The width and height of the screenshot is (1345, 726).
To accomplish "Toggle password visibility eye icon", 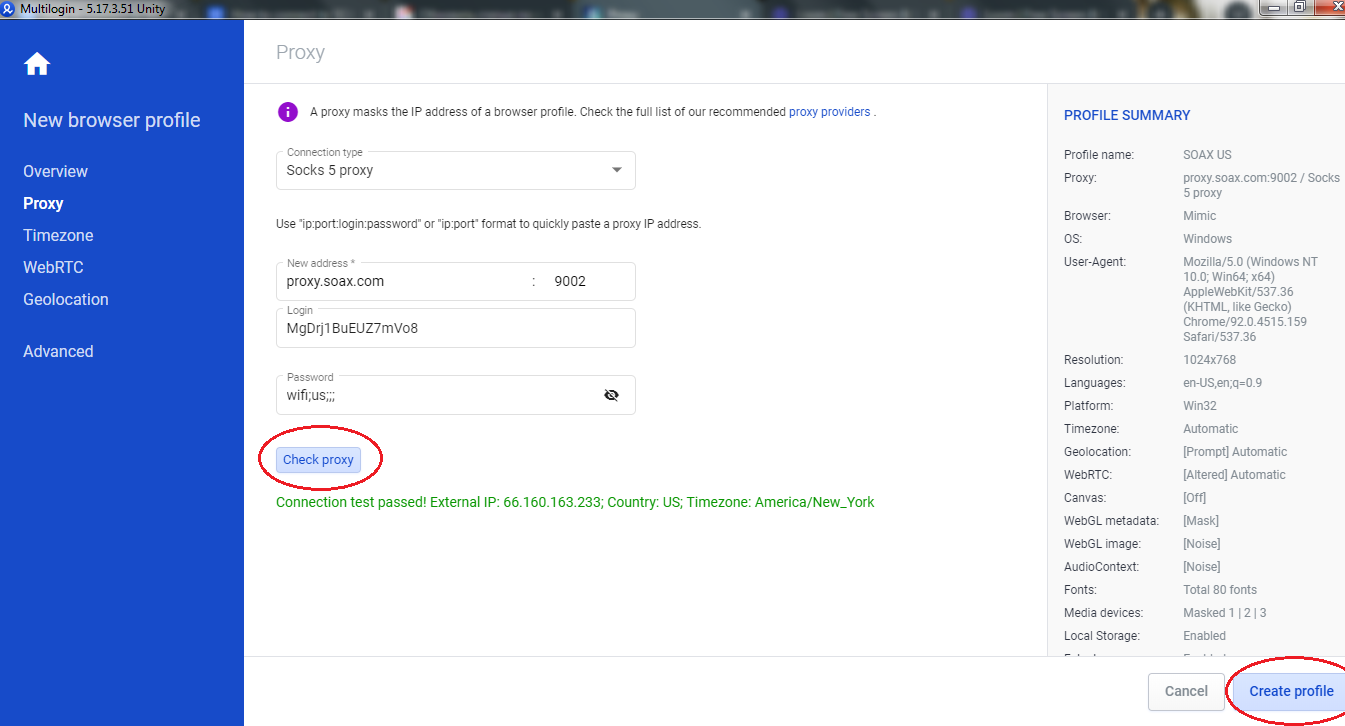I will click(x=611, y=395).
